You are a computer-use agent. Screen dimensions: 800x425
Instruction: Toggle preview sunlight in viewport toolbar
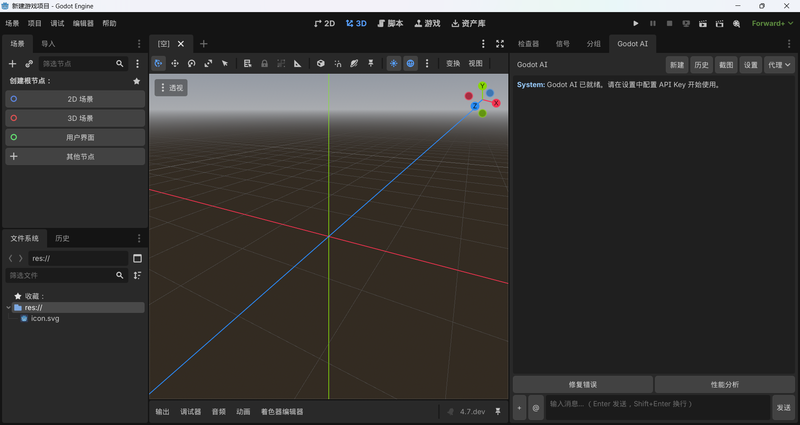[394, 63]
